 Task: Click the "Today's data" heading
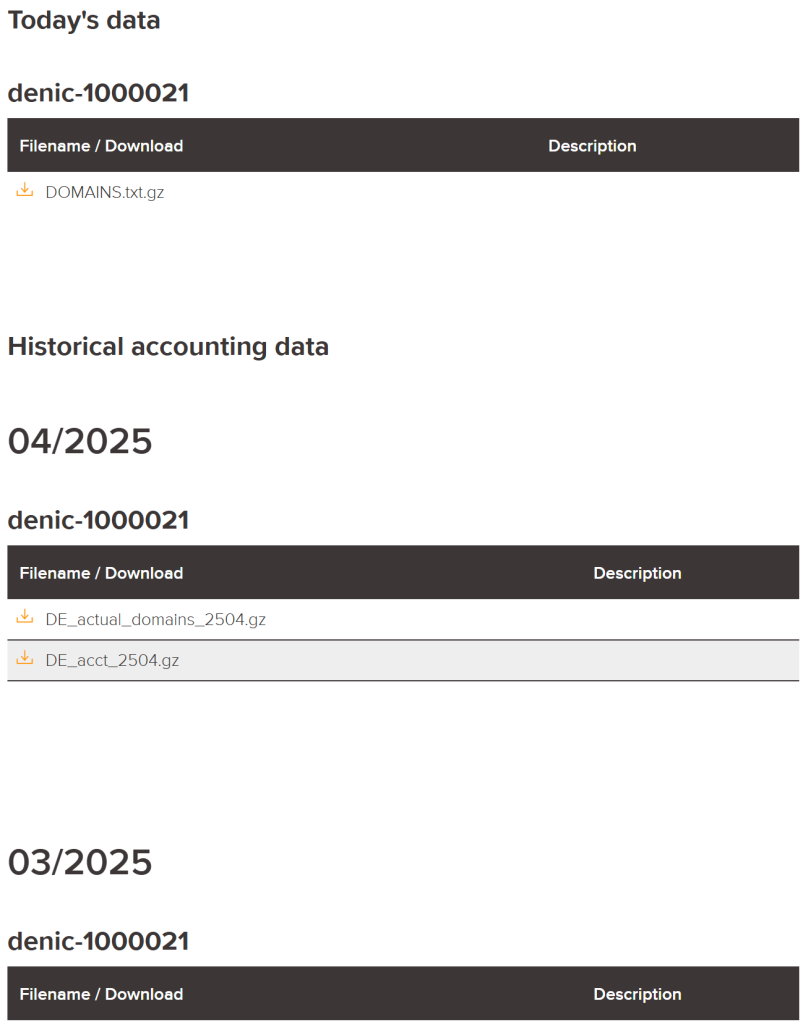click(84, 20)
